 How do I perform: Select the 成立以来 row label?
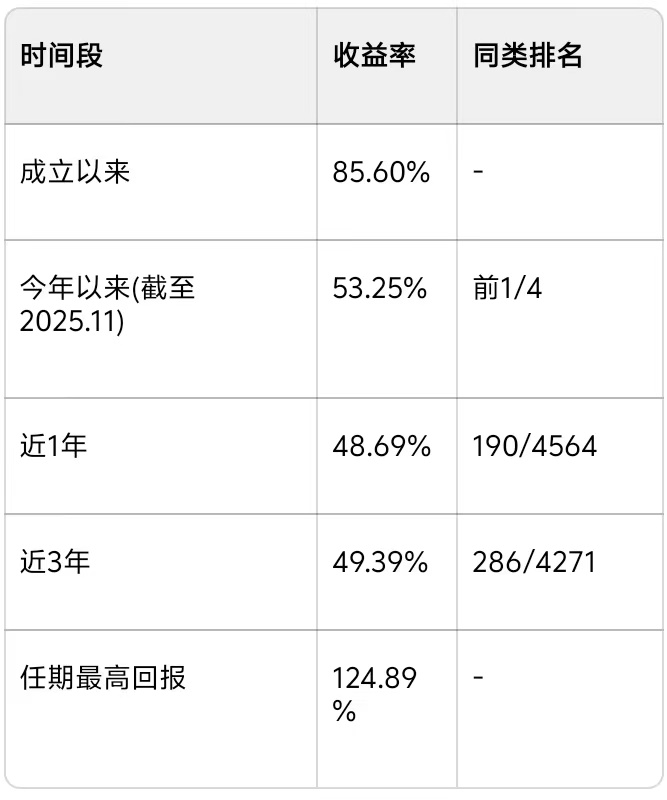coord(75,171)
